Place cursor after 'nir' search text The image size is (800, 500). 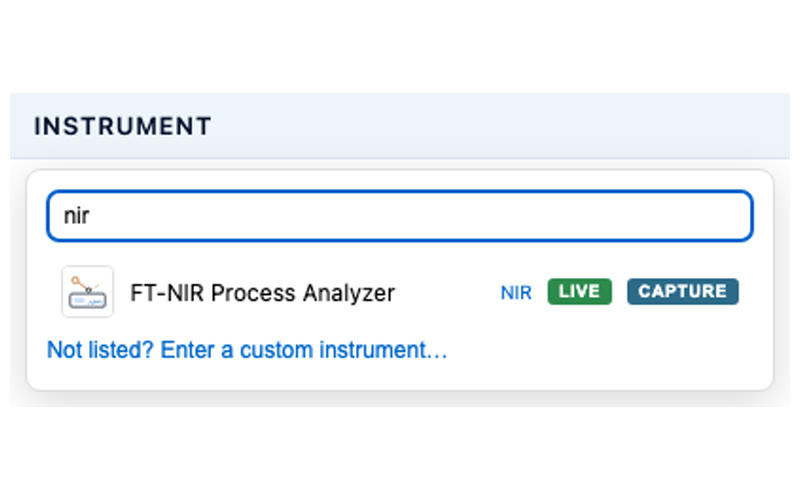tap(91, 215)
